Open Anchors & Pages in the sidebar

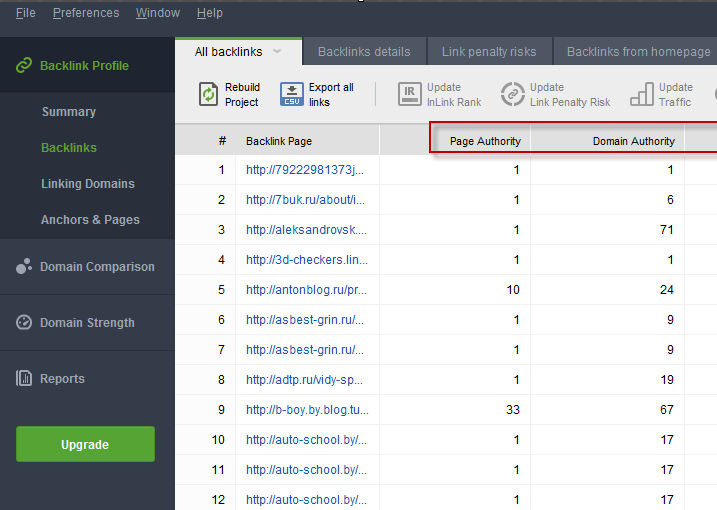tap(90, 220)
